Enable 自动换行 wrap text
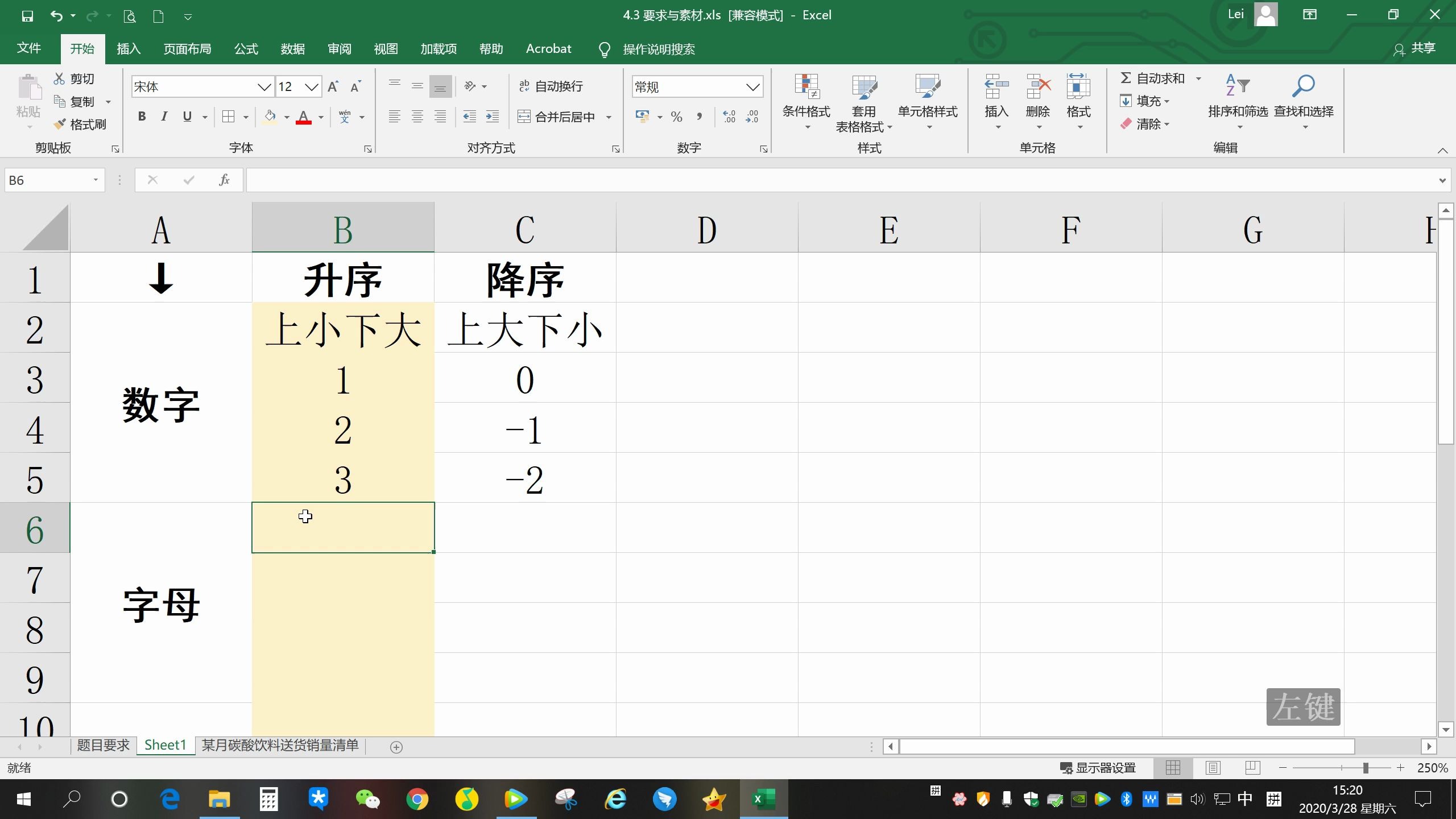The height and width of the screenshot is (819, 1456). tap(552, 86)
